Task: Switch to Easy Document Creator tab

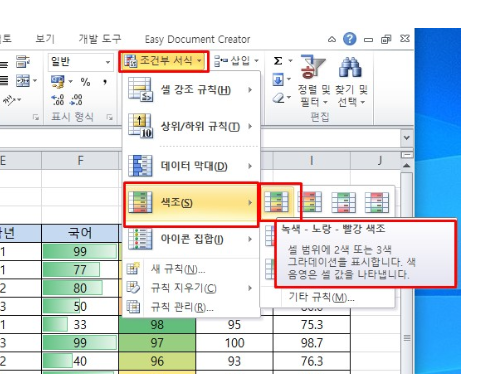Action: point(197,39)
